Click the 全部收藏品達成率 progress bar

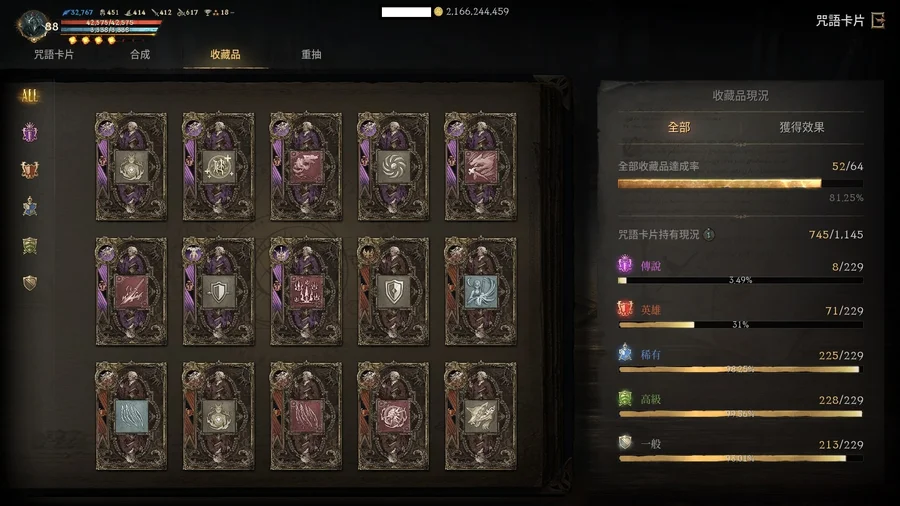click(x=740, y=184)
